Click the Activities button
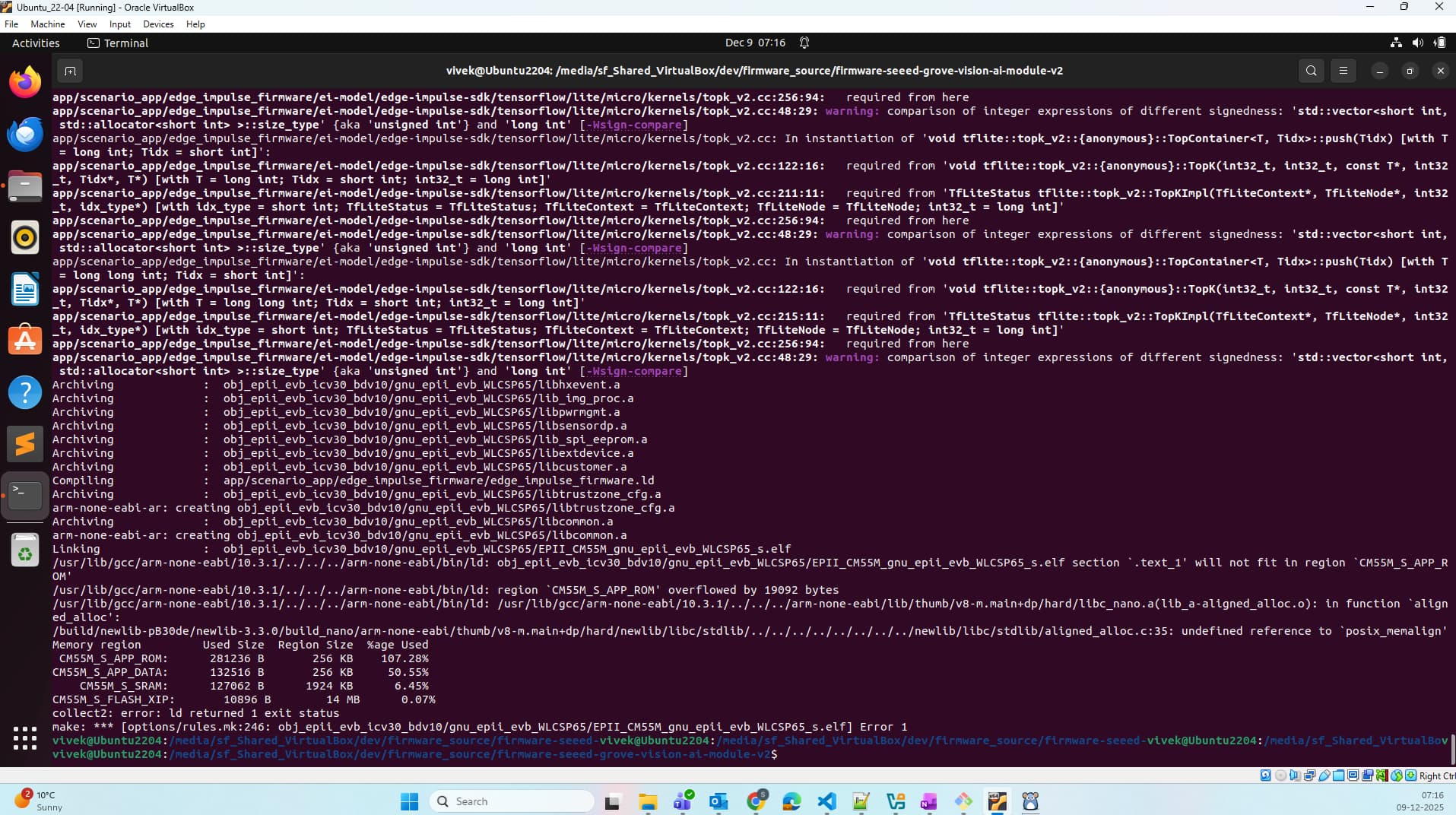 pos(36,43)
